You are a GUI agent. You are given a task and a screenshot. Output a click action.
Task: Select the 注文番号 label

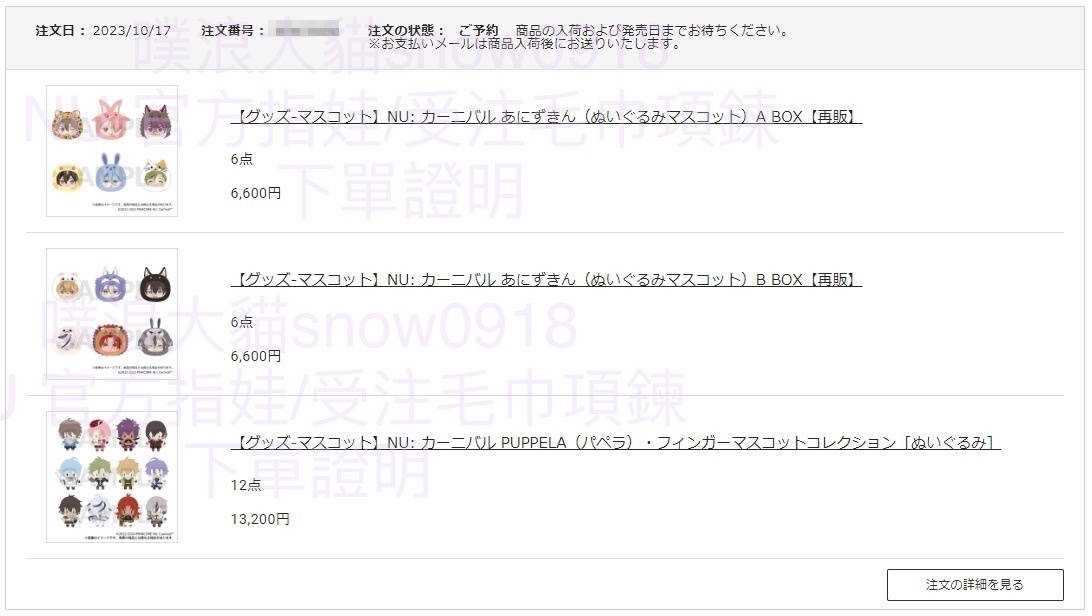click(233, 31)
